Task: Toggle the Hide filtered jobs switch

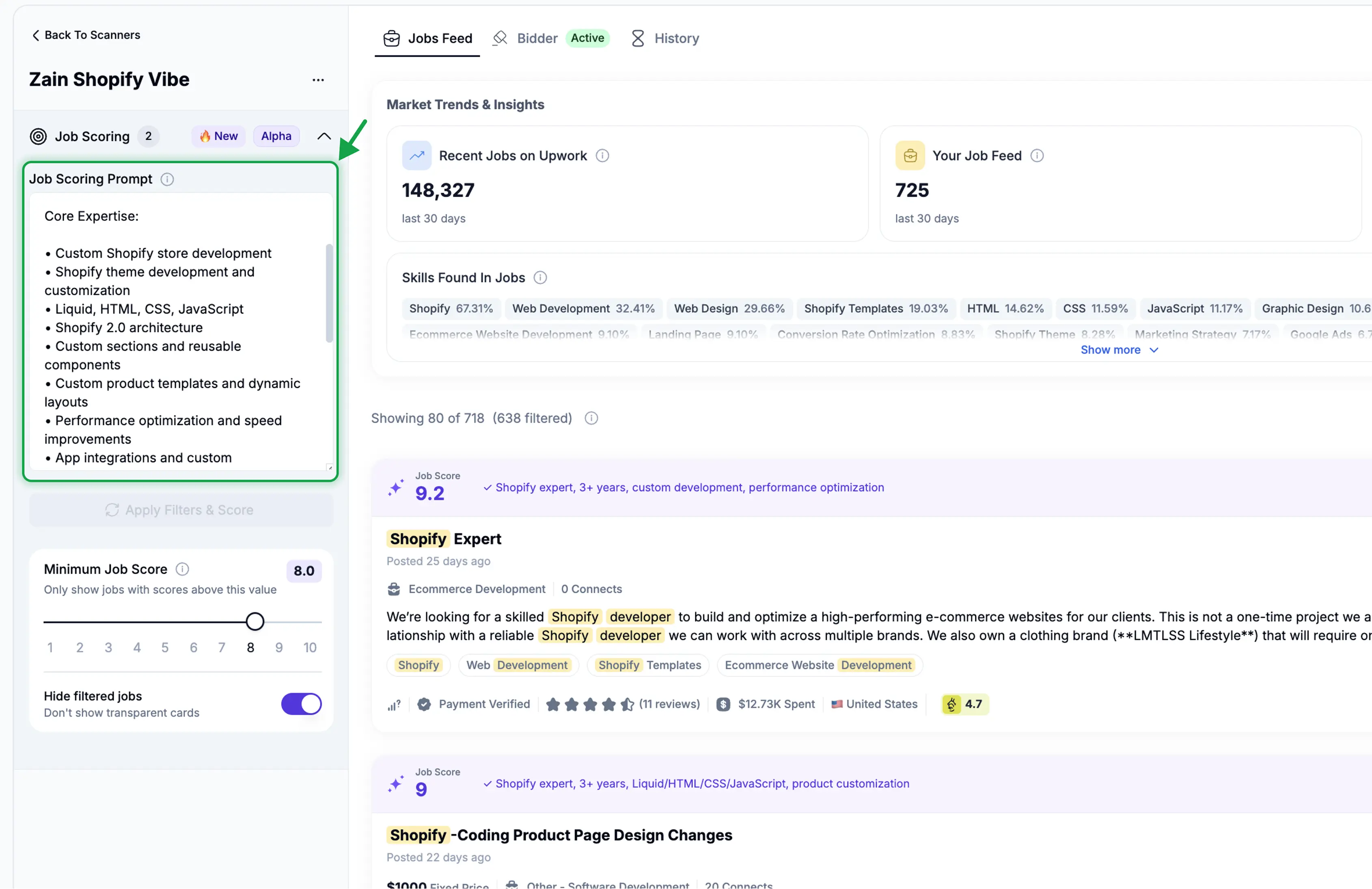Action: 302,704
